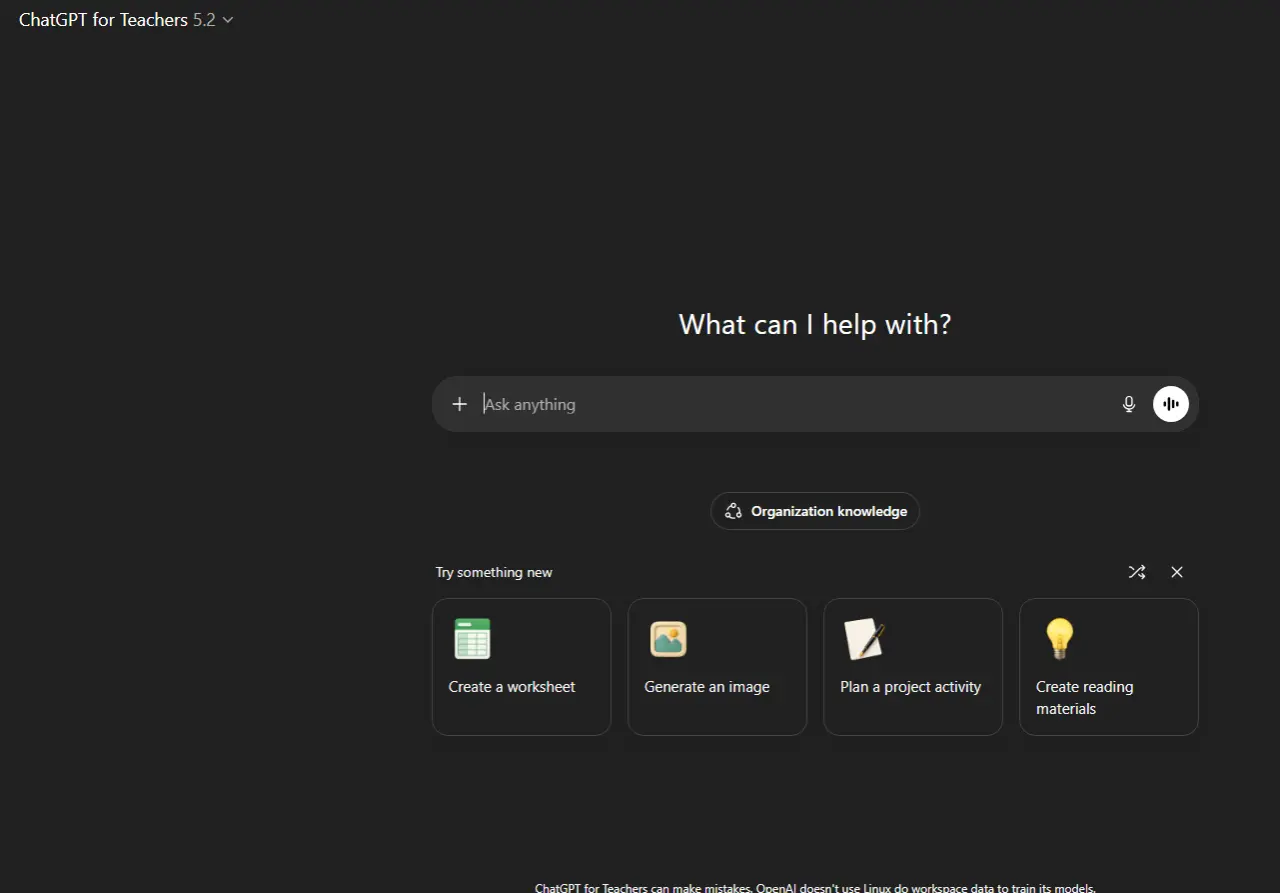This screenshot has width=1280, height=893.
Task: Click the "Try something new" label
Action: click(x=494, y=572)
